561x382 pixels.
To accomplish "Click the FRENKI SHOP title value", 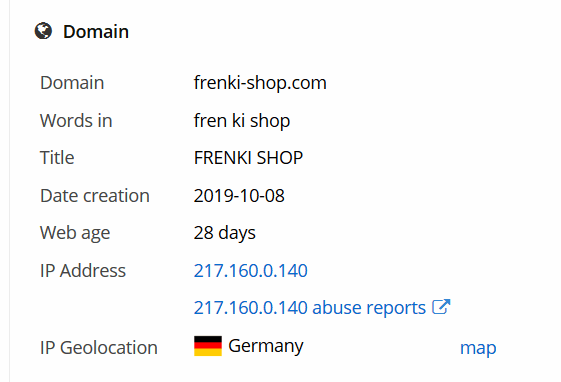I will click(x=248, y=158).
